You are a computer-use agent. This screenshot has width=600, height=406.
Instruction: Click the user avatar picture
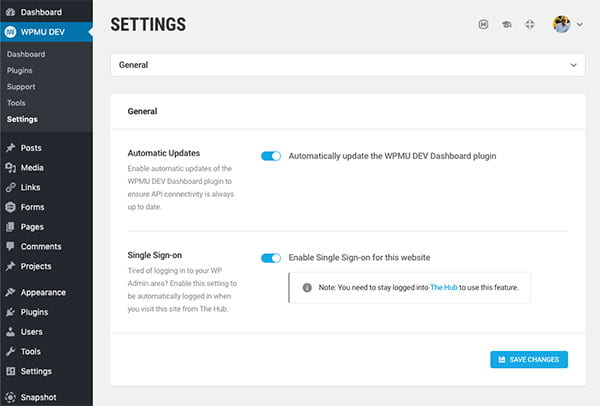tap(562, 24)
